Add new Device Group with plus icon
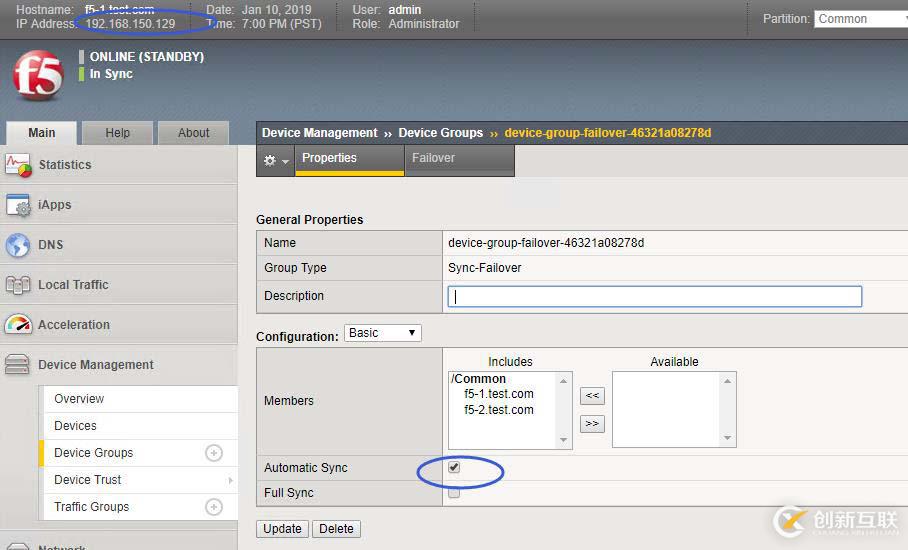Screen dimensions: 908x550 coord(213,453)
